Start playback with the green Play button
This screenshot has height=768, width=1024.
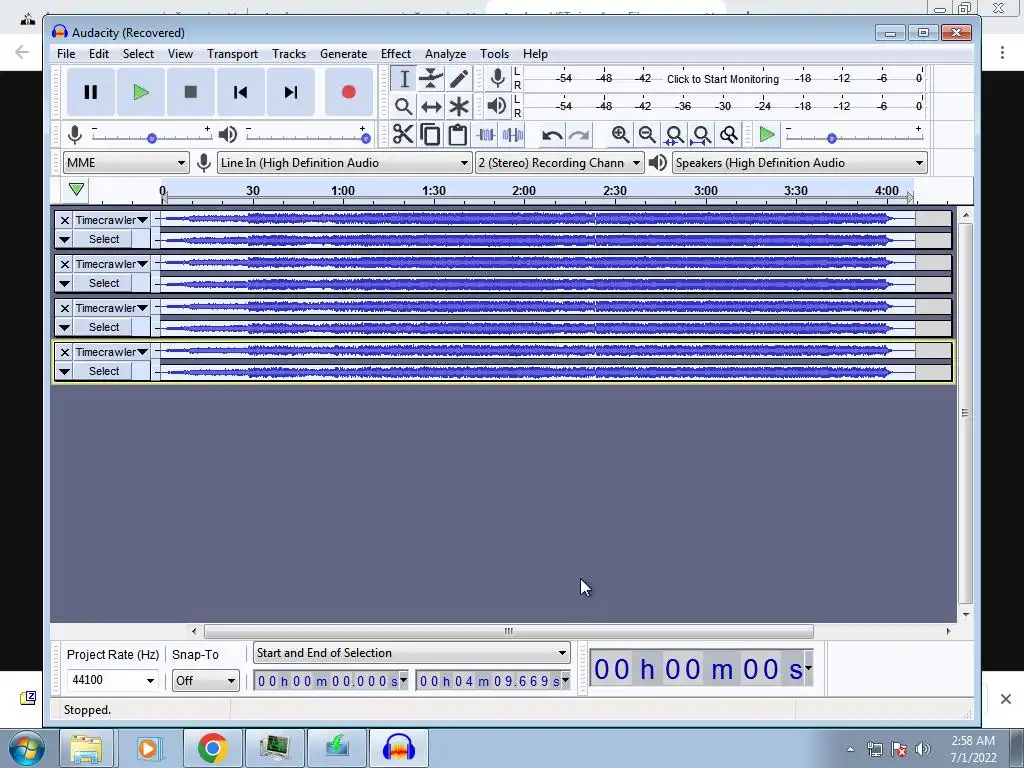point(140,92)
